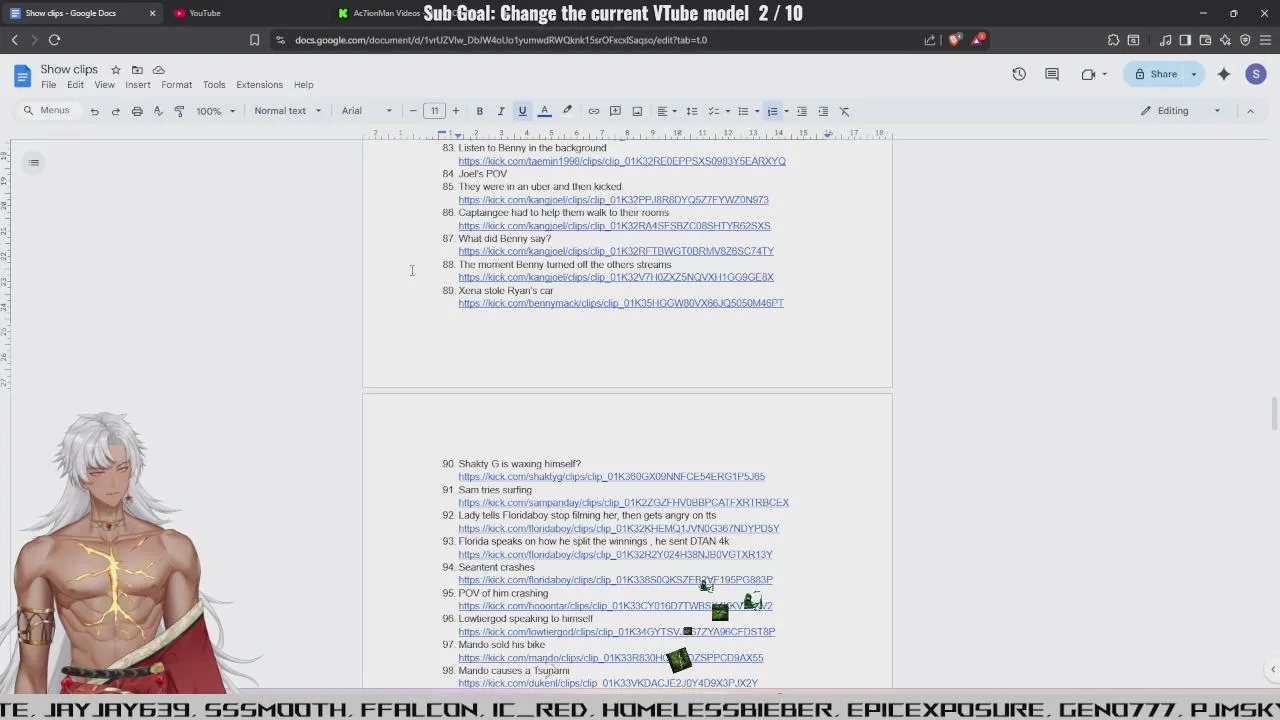This screenshot has height=720, width=1280.
Task: Open the Xena stole Ryan's car link
Action: click(621, 303)
